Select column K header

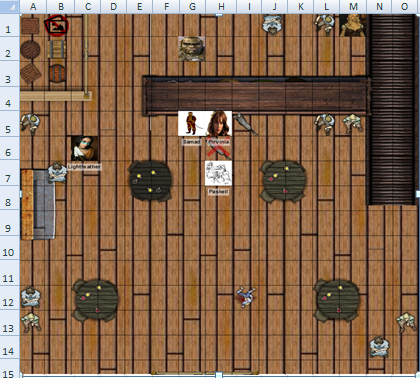click(x=300, y=6)
